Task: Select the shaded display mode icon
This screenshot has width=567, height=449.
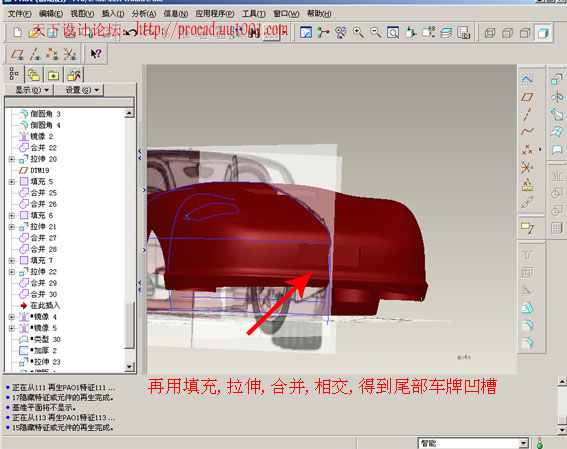Action: click(543, 33)
